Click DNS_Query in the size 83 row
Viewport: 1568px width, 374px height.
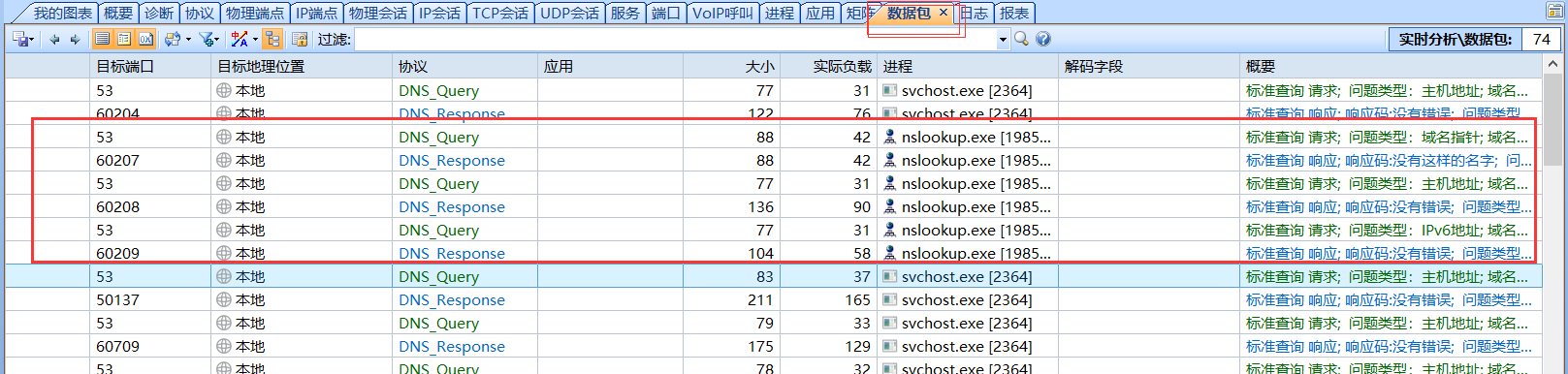[438, 276]
